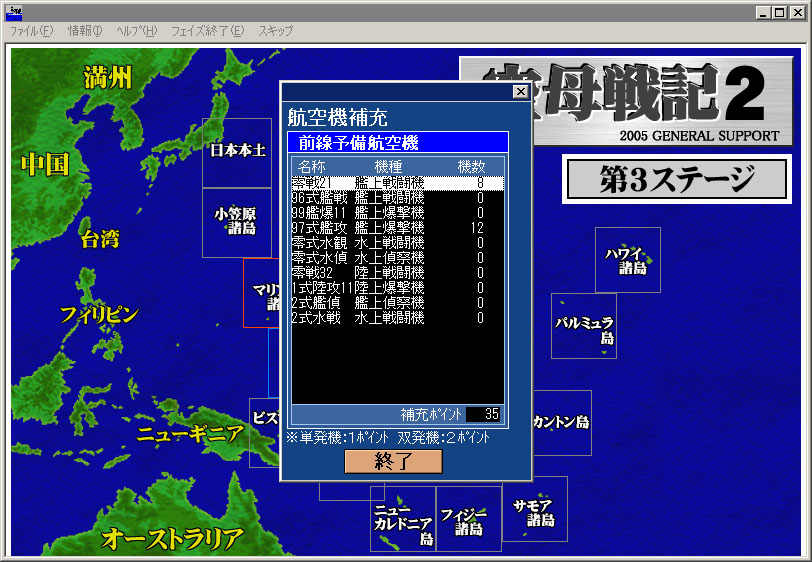Select the 2式艦偵 row
The image size is (812, 562).
tap(397, 303)
